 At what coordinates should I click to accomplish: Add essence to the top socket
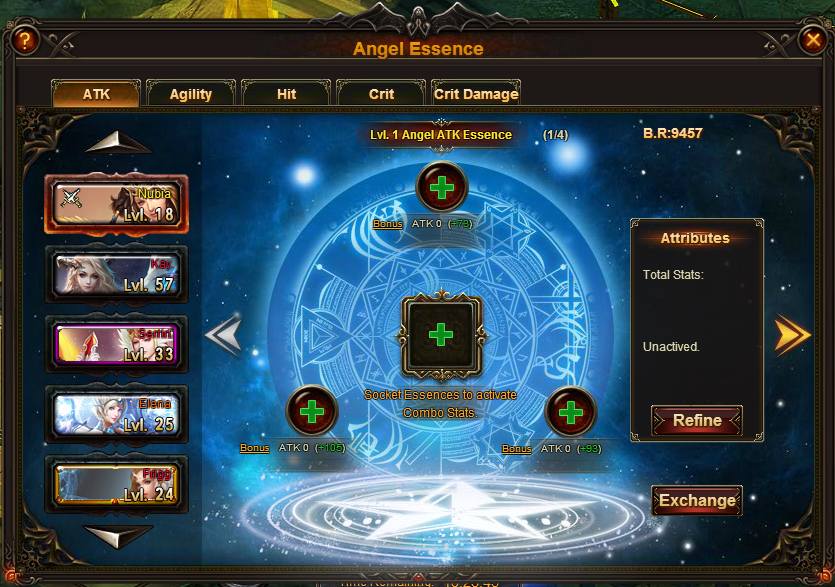point(441,187)
